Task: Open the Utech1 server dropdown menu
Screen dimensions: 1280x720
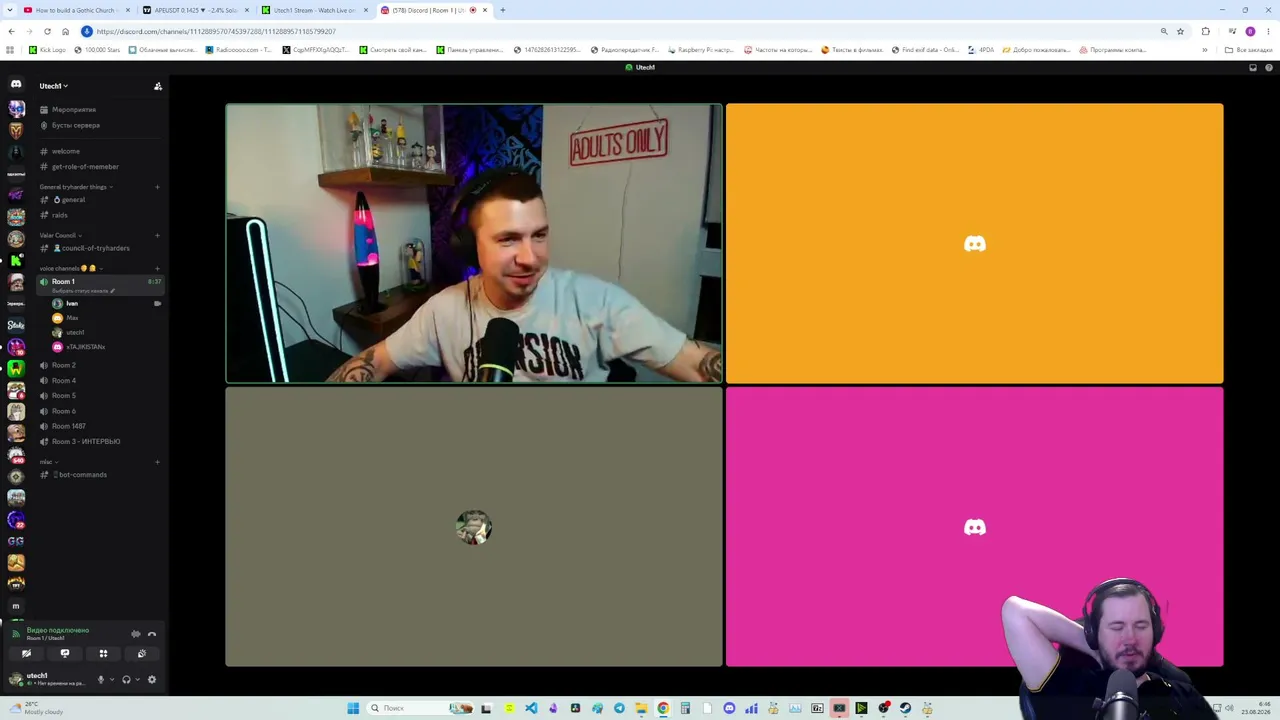Action: click(x=54, y=86)
